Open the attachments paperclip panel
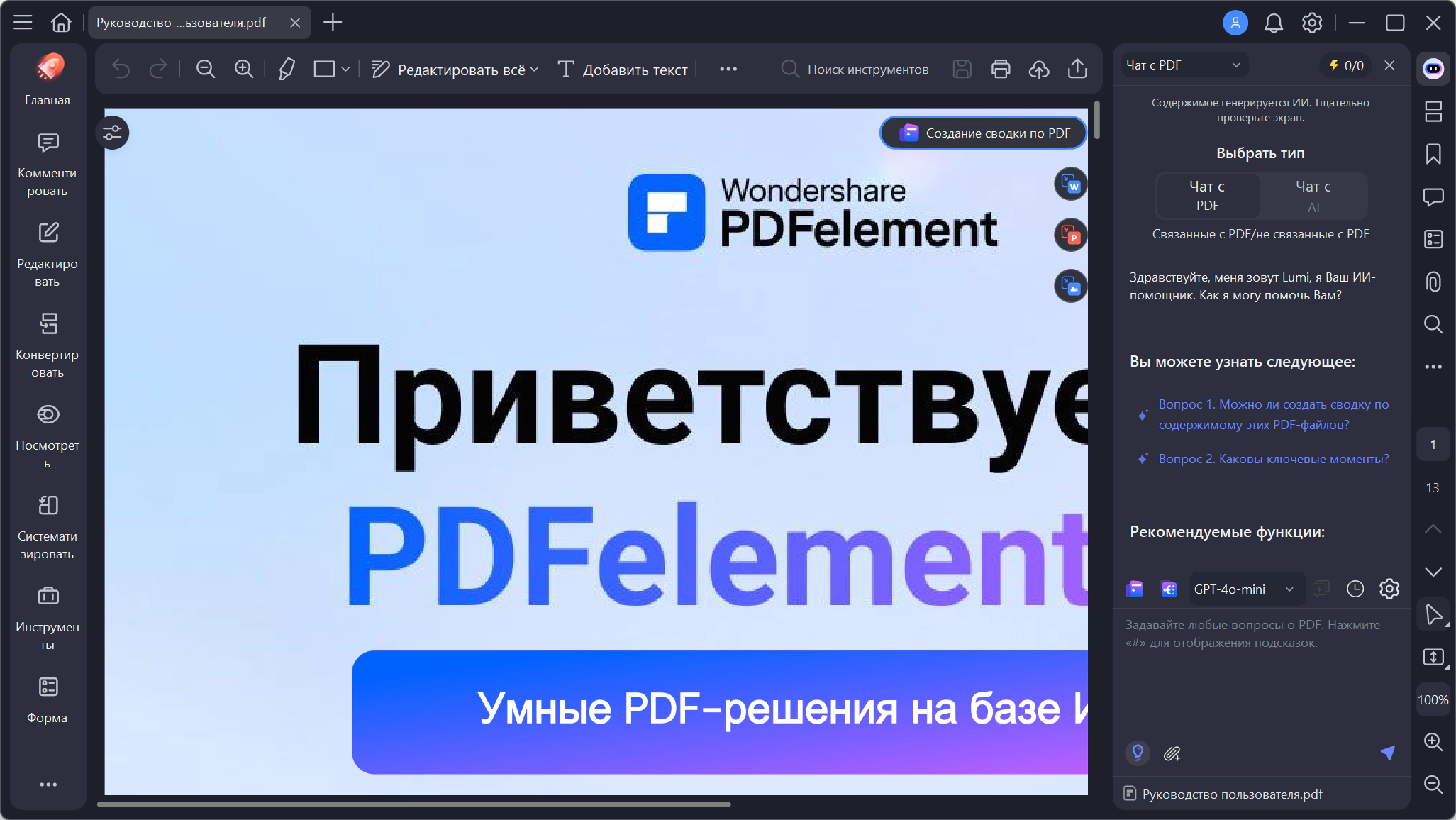Image resolution: width=1456 pixels, height=820 pixels. 1433,282
